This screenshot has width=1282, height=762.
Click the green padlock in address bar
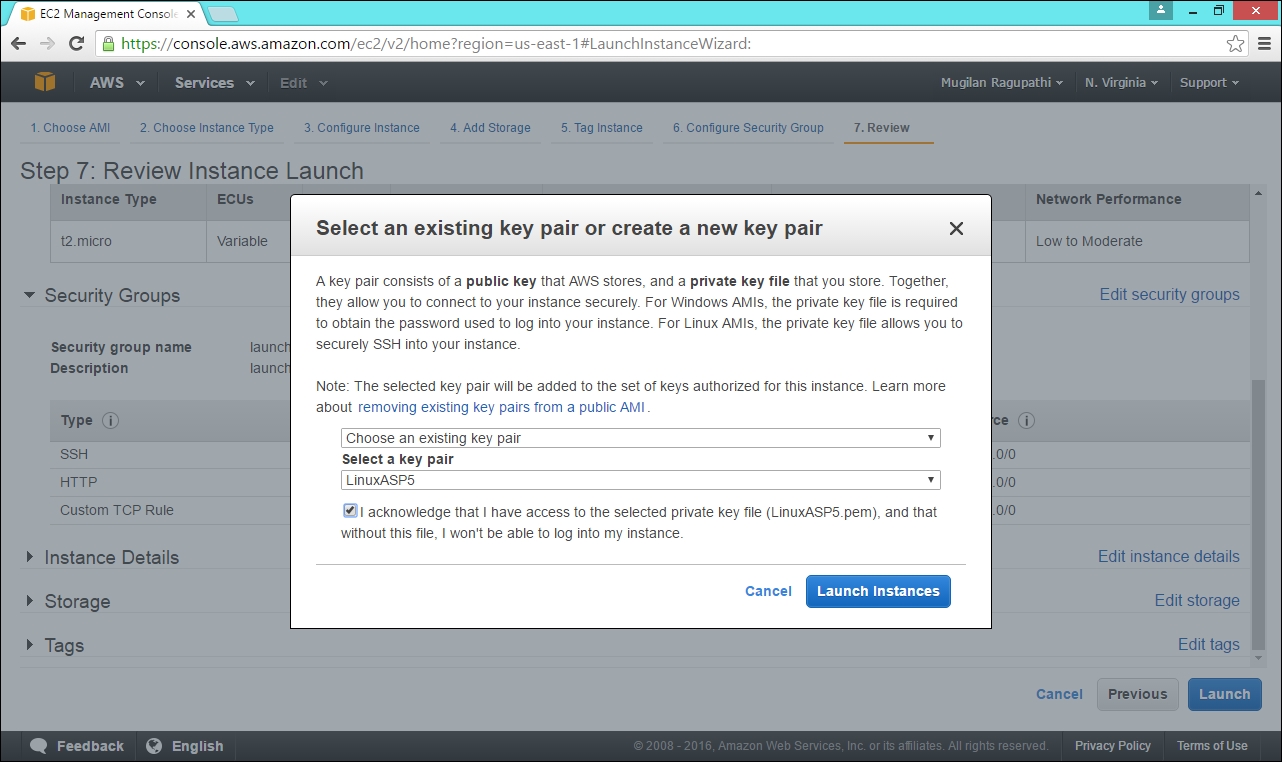coord(109,44)
